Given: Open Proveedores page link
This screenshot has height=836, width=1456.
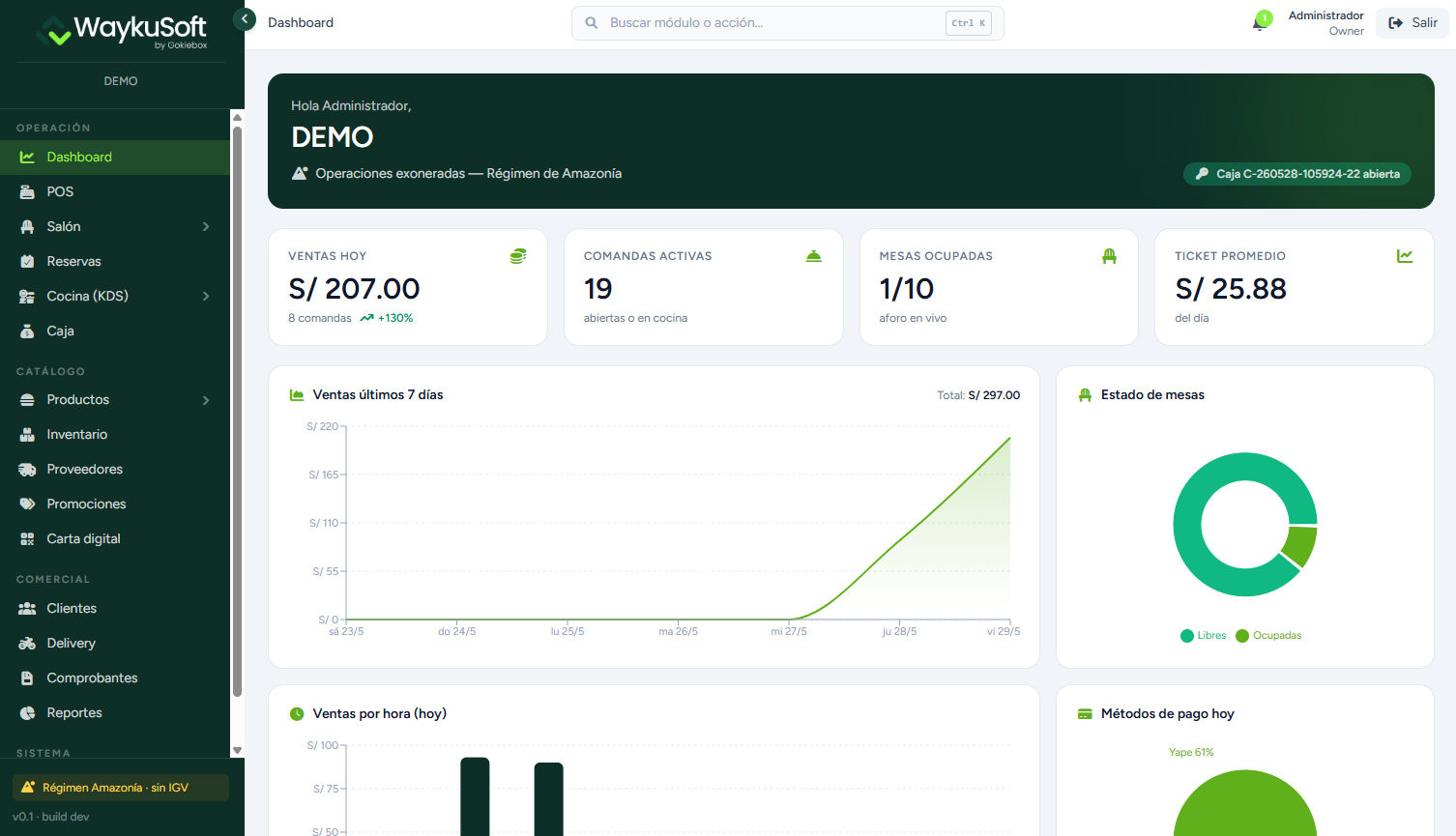Looking at the screenshot, I should (115, 470).
